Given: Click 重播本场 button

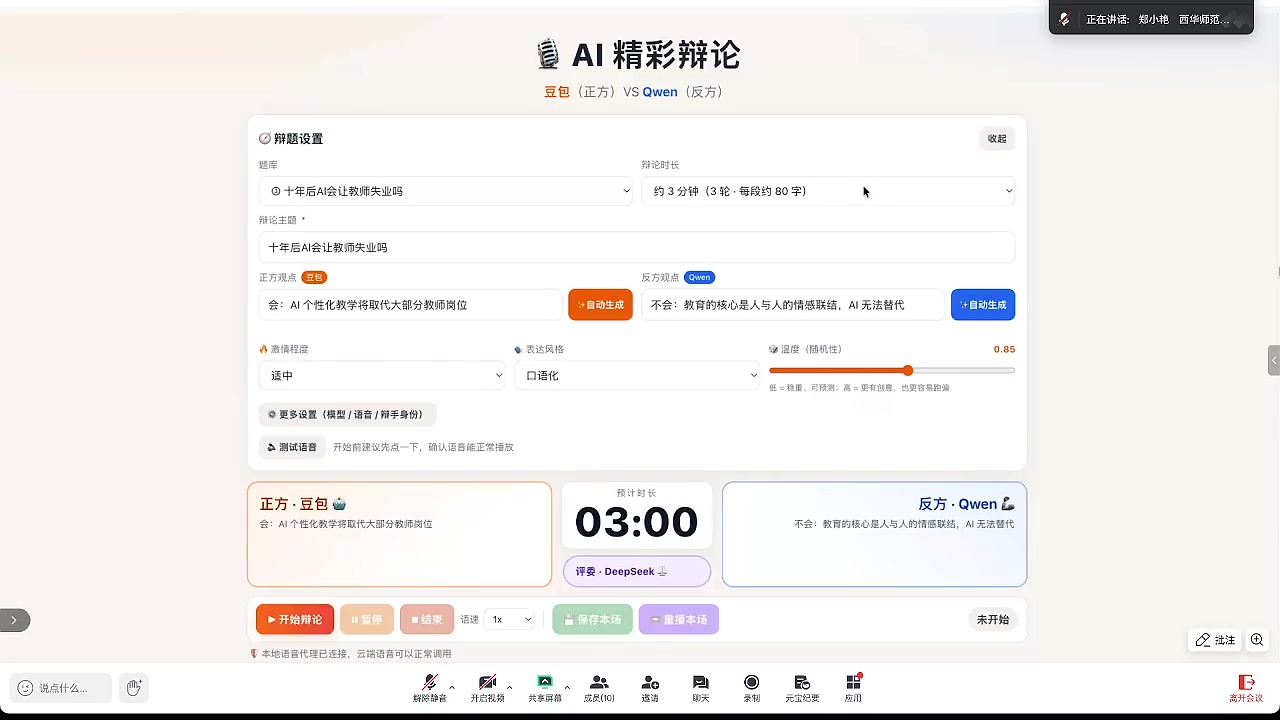Looking at the screenshot, I should tap(679, 620).
